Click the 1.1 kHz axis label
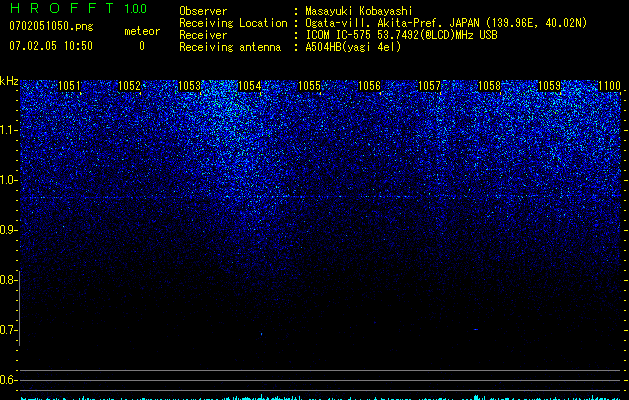 8,130
